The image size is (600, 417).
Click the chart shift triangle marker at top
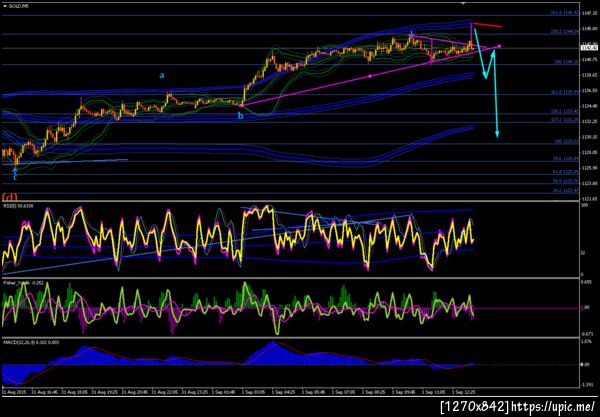(x=463, y=3)
